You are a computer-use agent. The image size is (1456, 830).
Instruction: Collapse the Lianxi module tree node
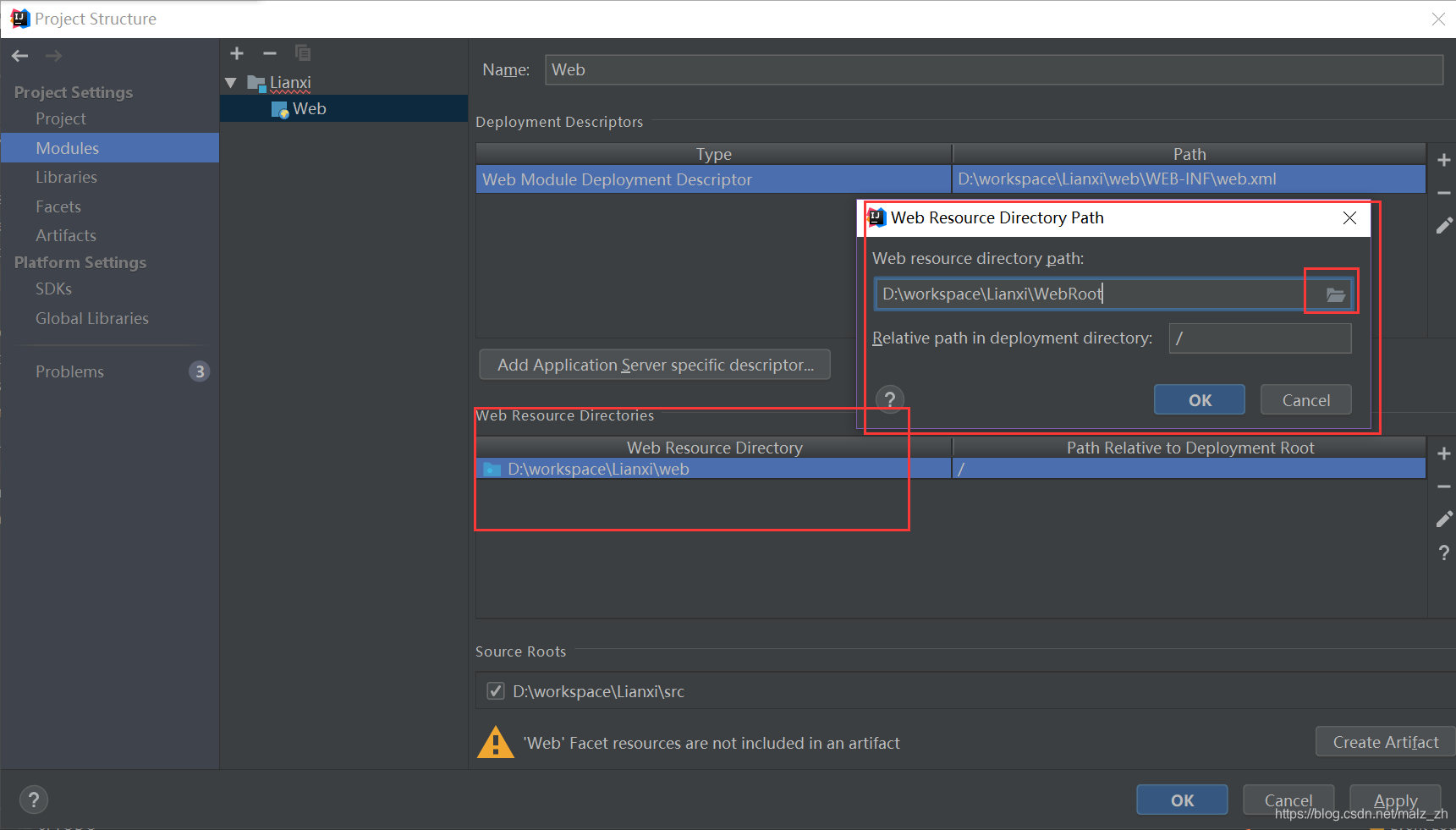tap(230, 82)
